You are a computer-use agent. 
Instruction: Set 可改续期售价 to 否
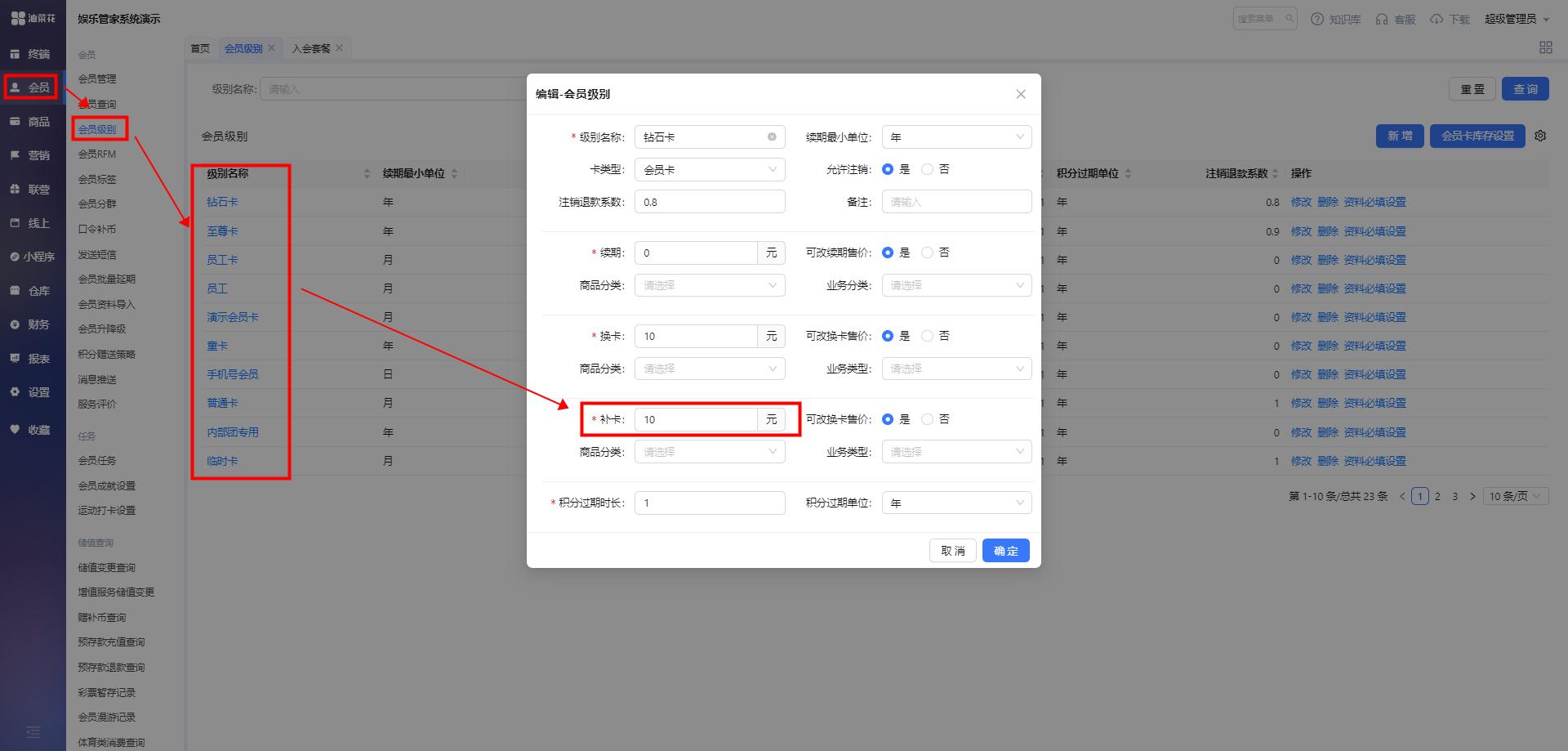click(x=927, y=253)
